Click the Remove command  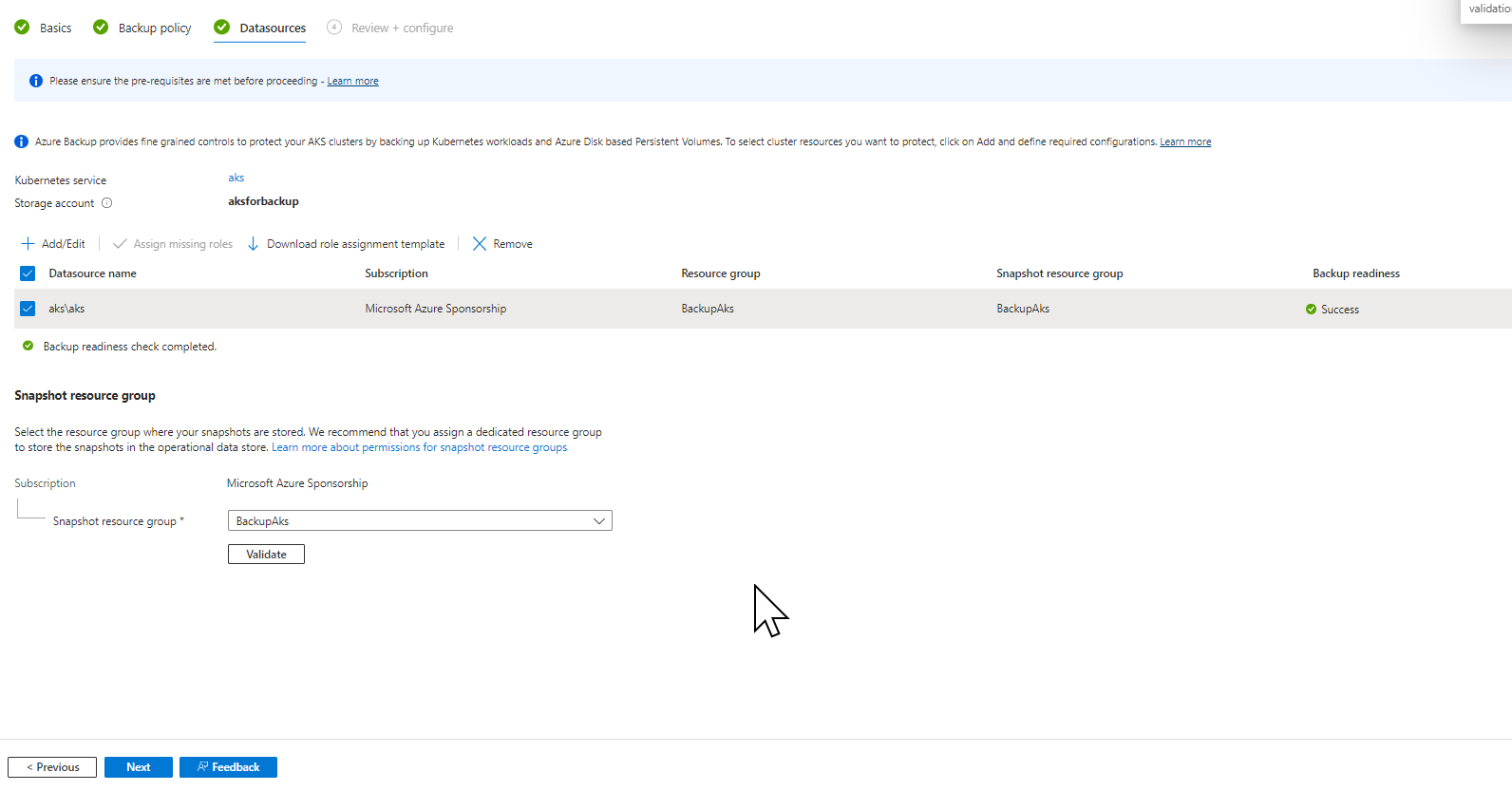click(x=502, y=244)
